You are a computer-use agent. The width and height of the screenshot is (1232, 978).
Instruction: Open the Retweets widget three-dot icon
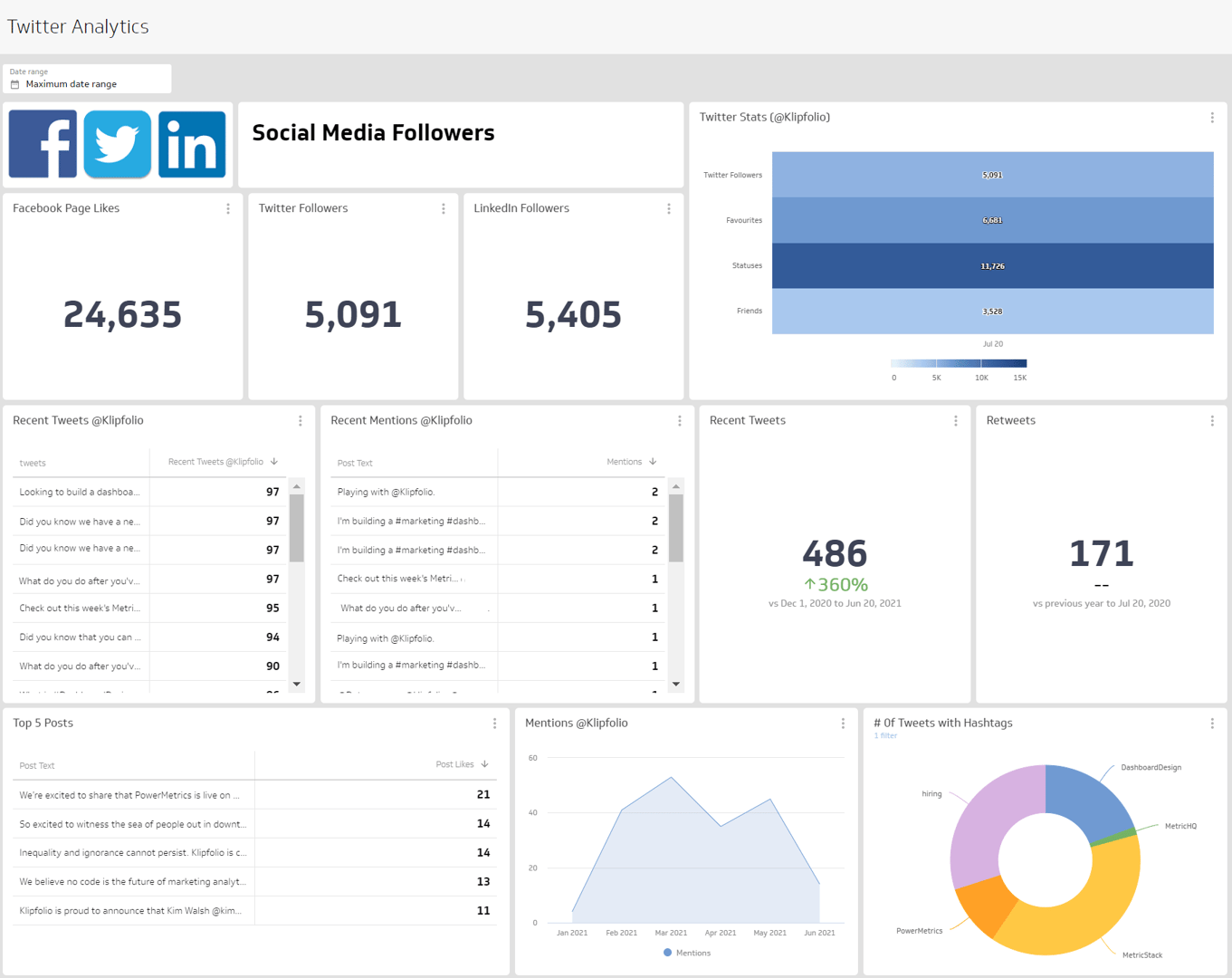click(1212, 420)
